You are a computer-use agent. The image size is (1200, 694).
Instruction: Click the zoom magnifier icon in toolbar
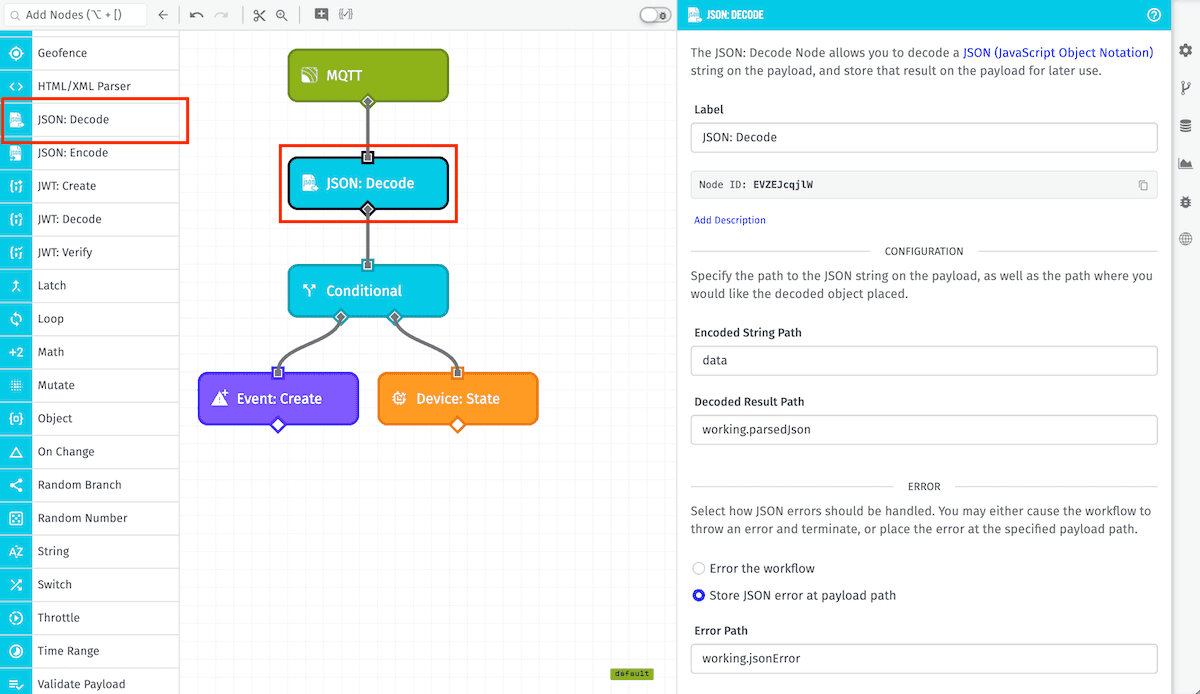(282, 15)
